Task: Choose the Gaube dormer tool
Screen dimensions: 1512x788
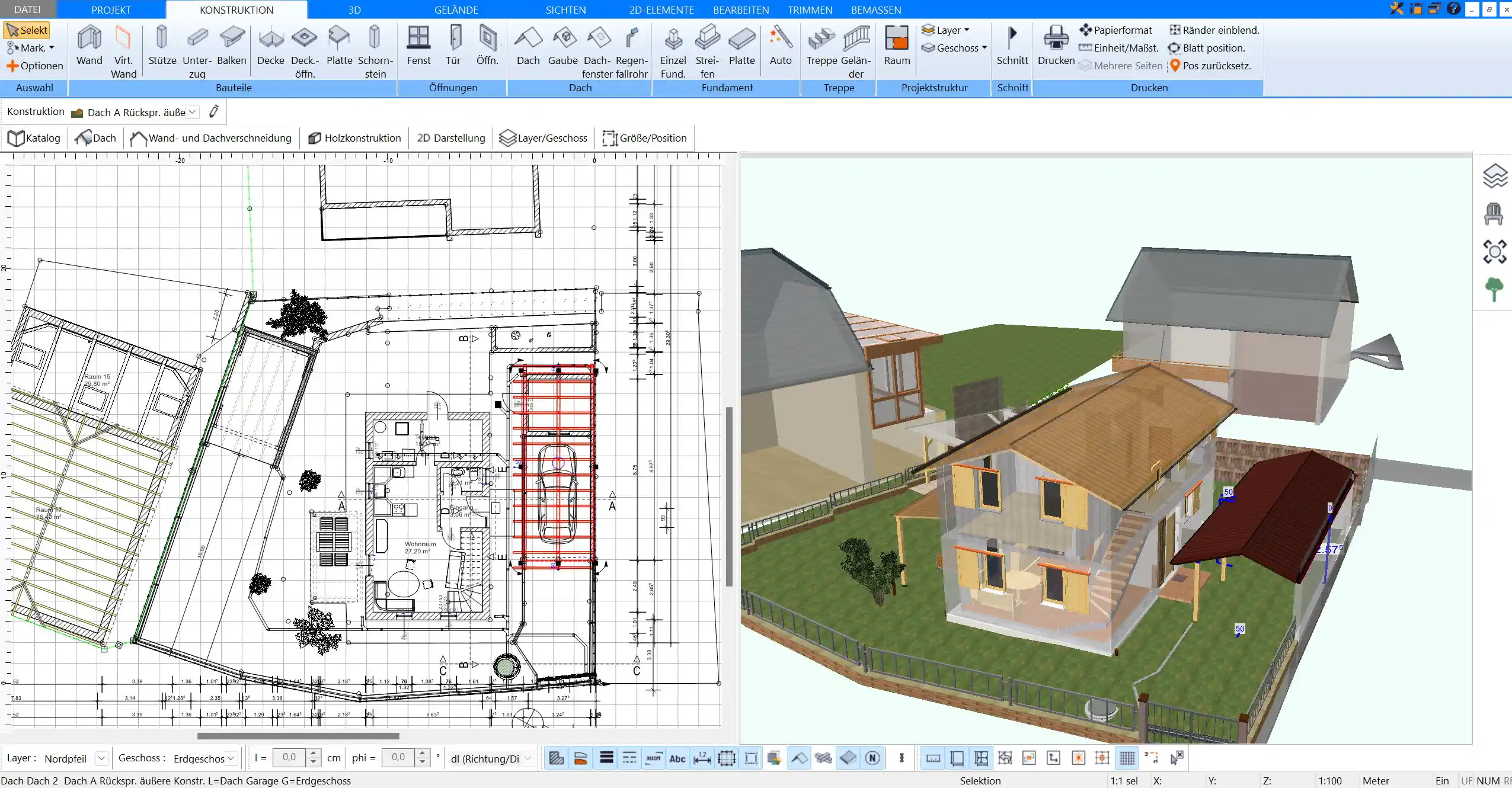Action: pyautogui.click(x=562, y=46)
